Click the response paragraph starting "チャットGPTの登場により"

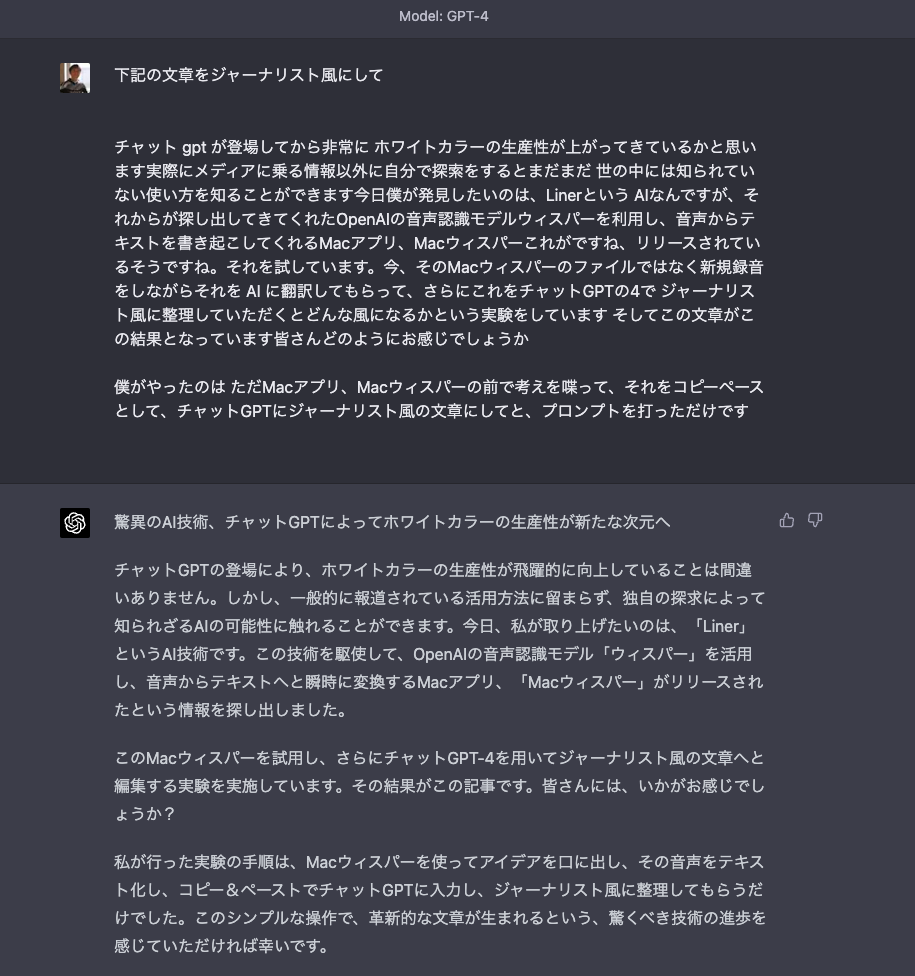(440, 640)
